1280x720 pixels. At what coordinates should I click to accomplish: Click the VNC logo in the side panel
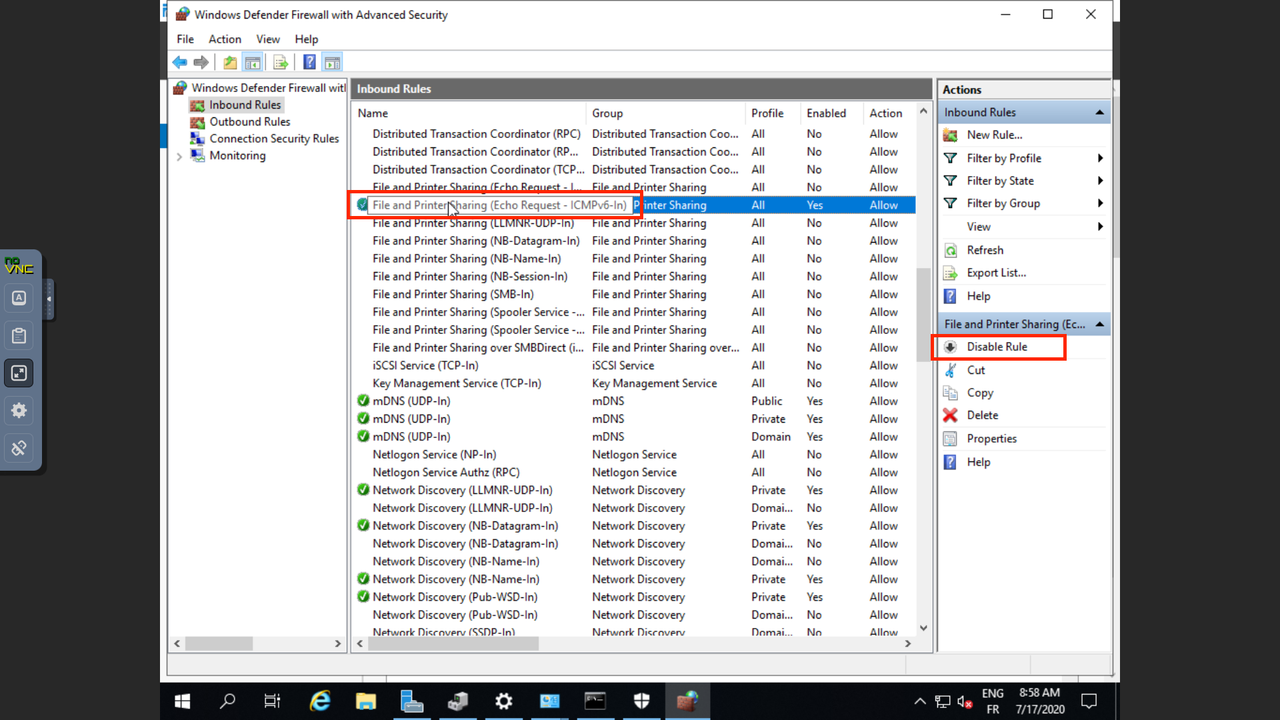(x=19, y=266)
